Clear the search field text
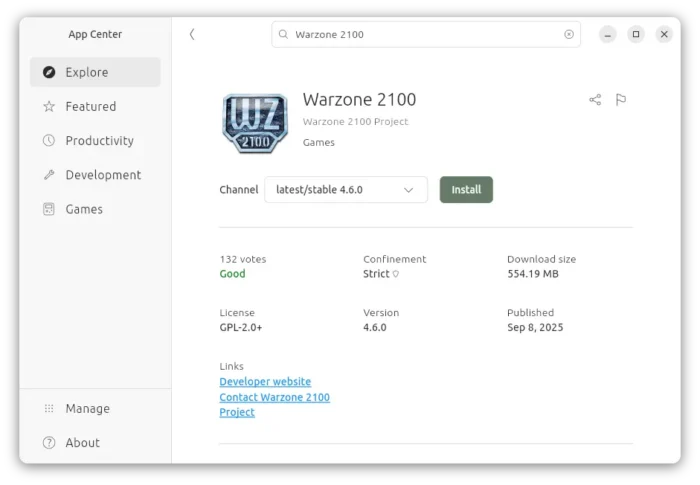Viewport: 700px width, 485px height. [x=569, y=34]
